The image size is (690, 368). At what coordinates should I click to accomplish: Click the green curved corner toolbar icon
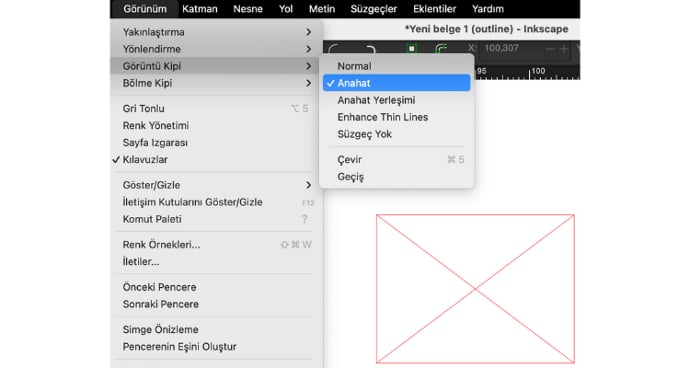pos(441,48)
